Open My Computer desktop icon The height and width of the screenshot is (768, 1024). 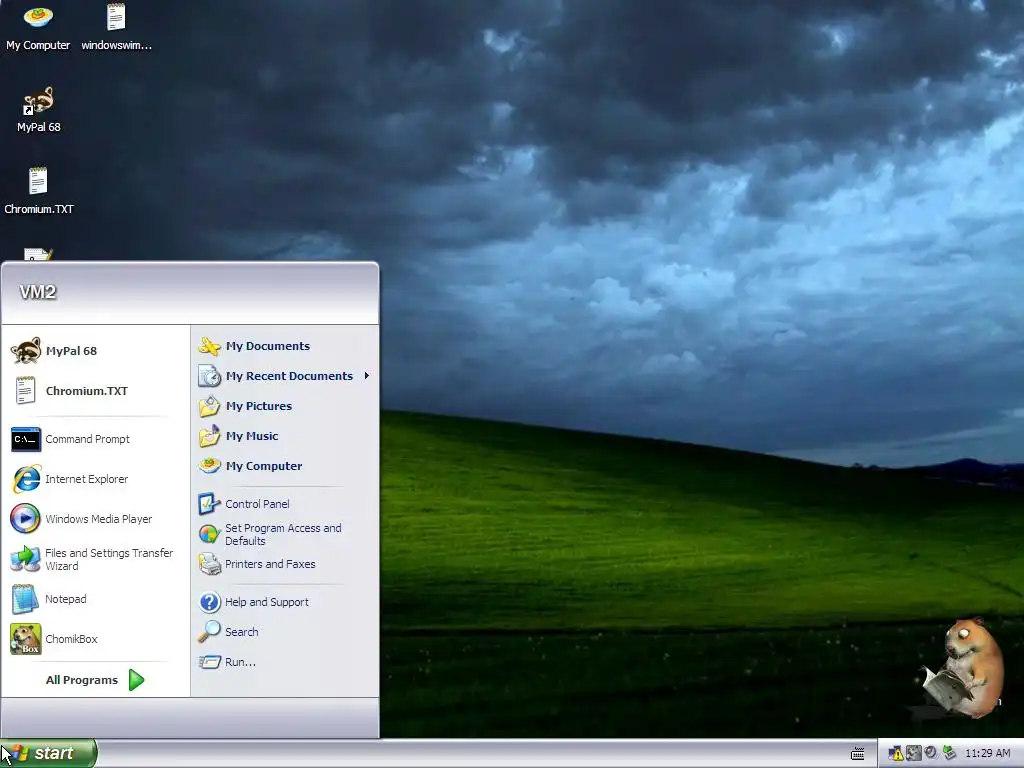(38, 28)
